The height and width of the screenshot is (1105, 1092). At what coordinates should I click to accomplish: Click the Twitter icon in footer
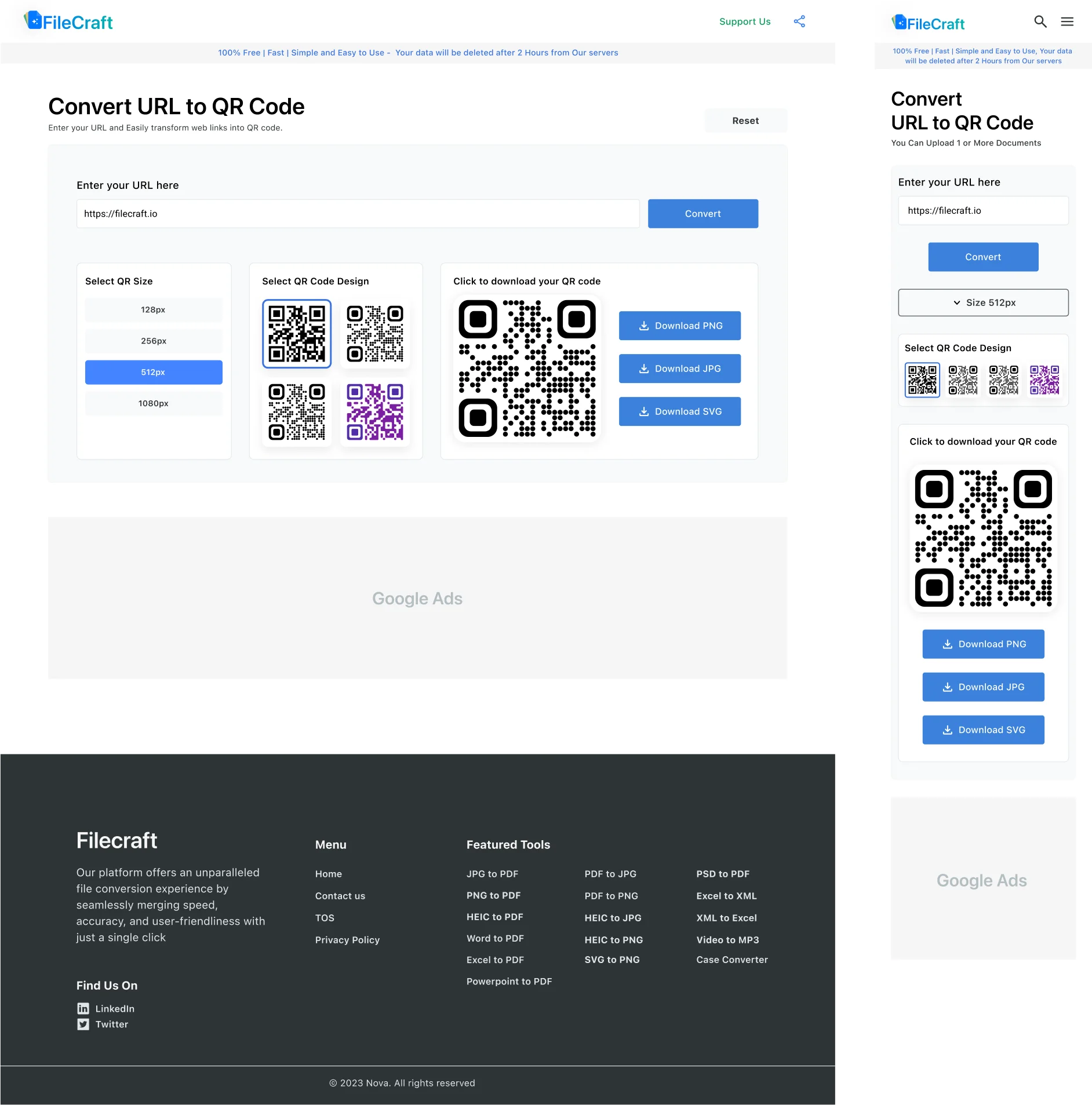pyautogui.click(x=83, y=1024)
